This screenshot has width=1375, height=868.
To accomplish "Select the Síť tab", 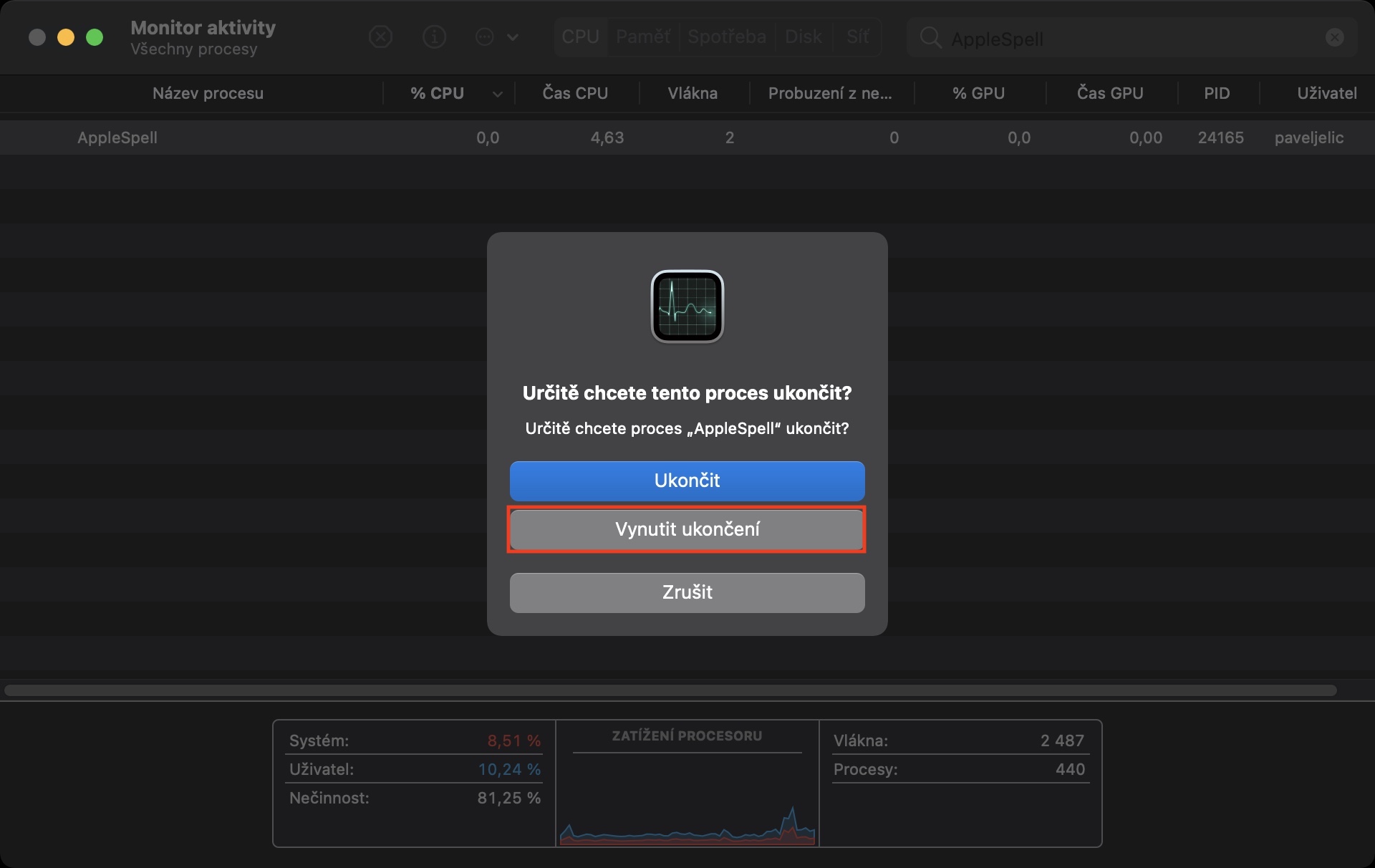I will click(x=857, y=37).
